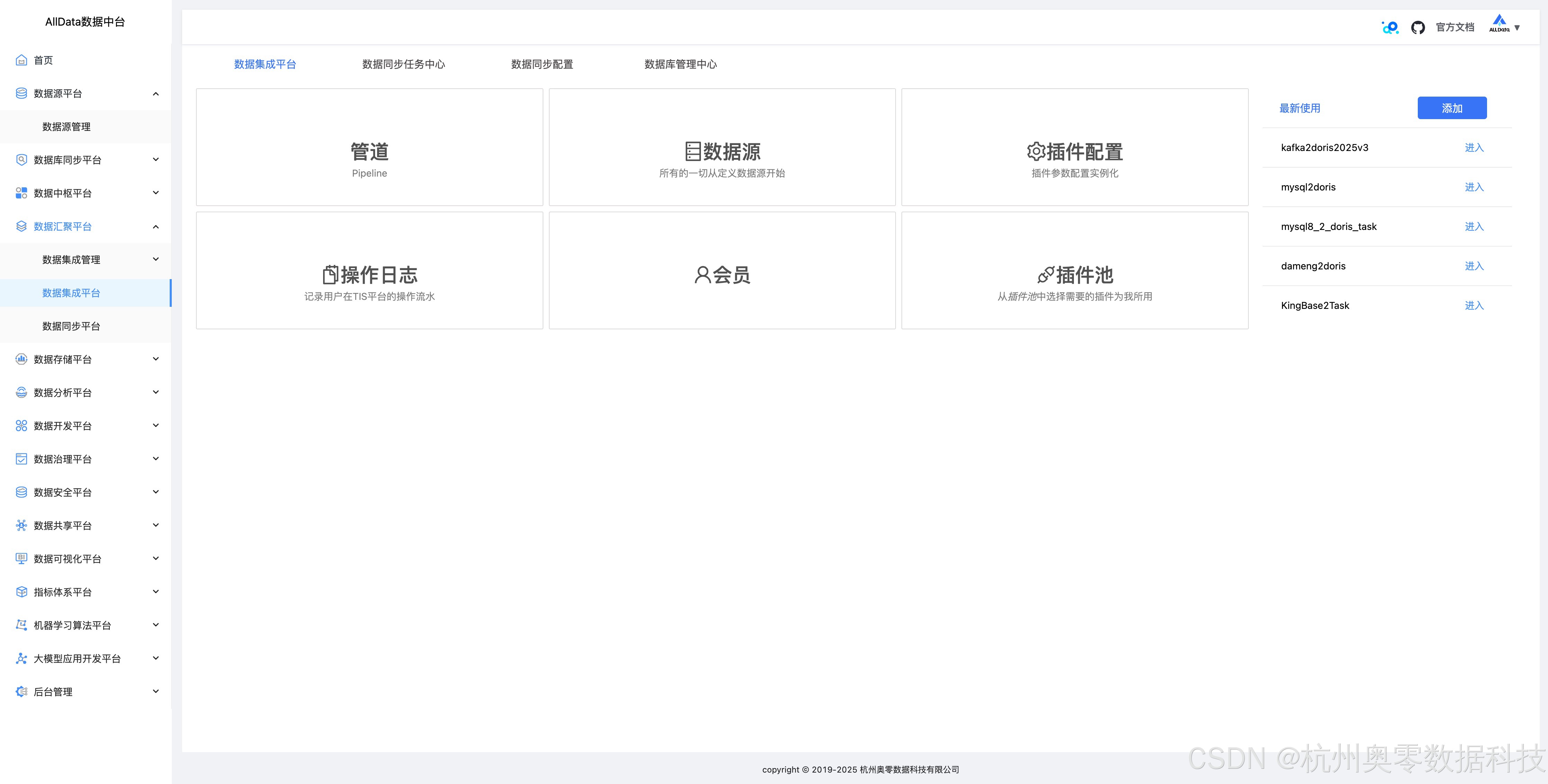The image size is (1548, 784).
Task: Expand the 指标体系平台 menu chevron
Action: click(155, 592)
